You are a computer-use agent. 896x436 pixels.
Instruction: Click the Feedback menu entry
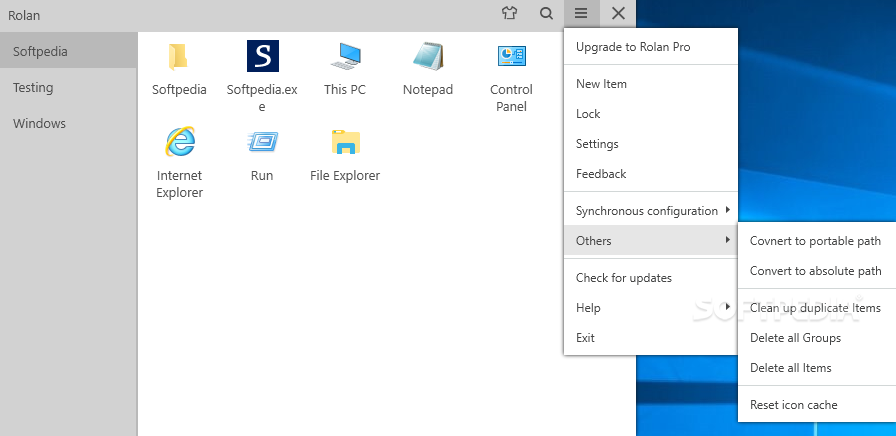pyautogui.click(x=650, y=174)
